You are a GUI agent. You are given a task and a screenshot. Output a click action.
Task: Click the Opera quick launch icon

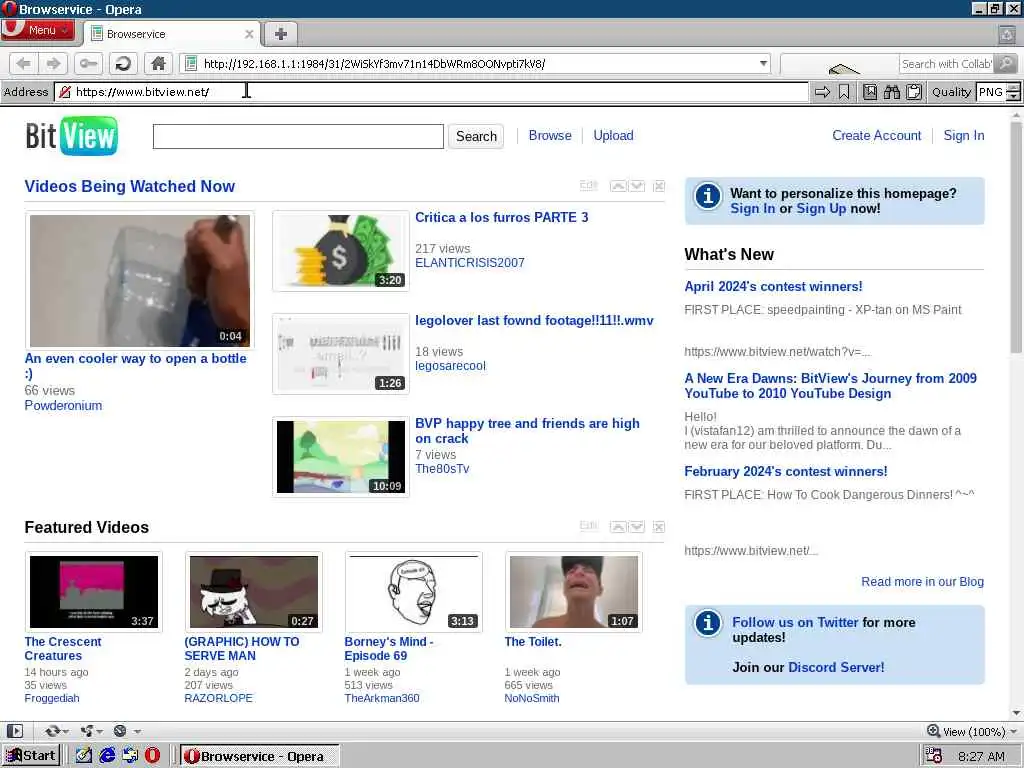click(x=153, y=756)
